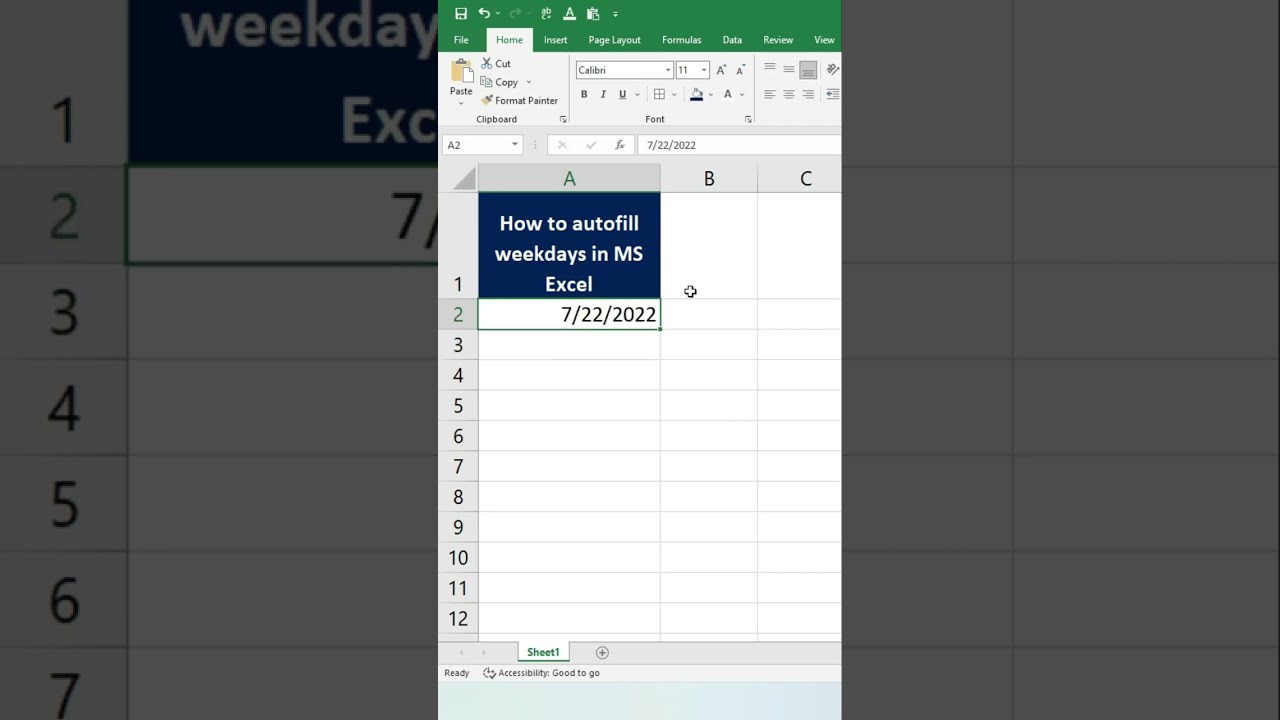Viewport: 1280px width, 720px height.
Task: Open the underline style dropdown
Action: (x=635, y=95)
